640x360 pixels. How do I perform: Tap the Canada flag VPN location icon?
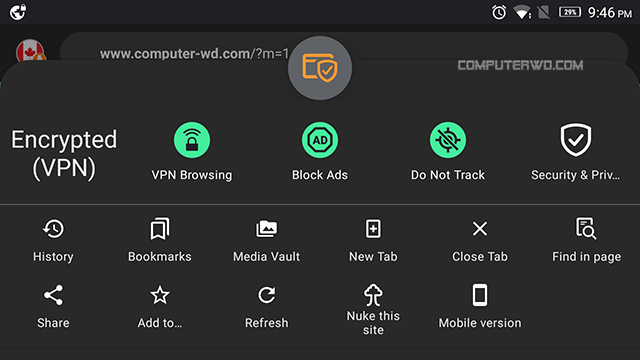point(30,51)
